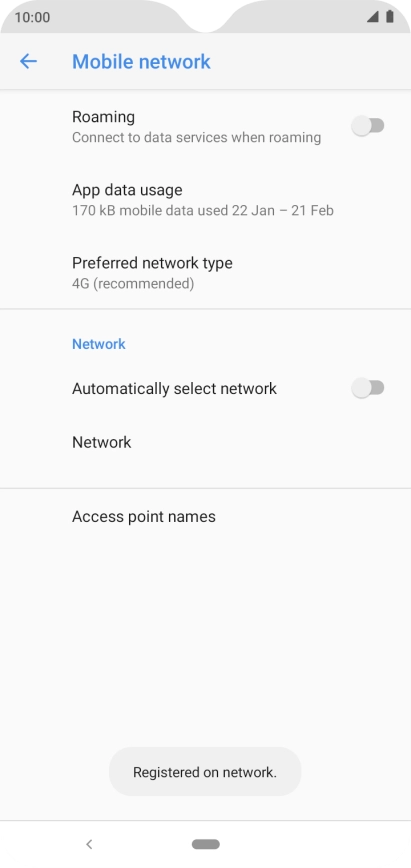Tap 170 kB mobile data used summary
Viewport: 411px width, 868px height.
click(203, 210)
